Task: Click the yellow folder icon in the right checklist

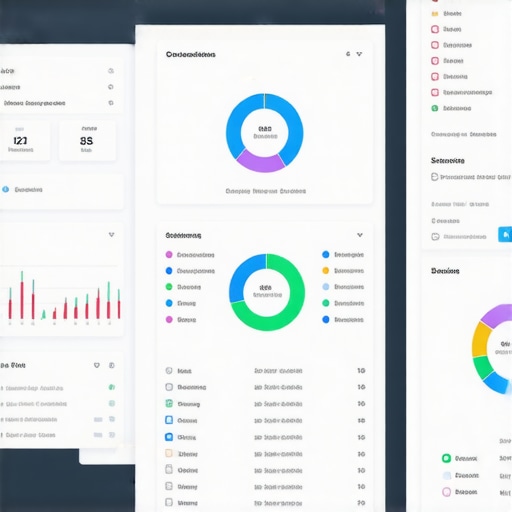Action: pyautogui.click(x=435, y=14)
